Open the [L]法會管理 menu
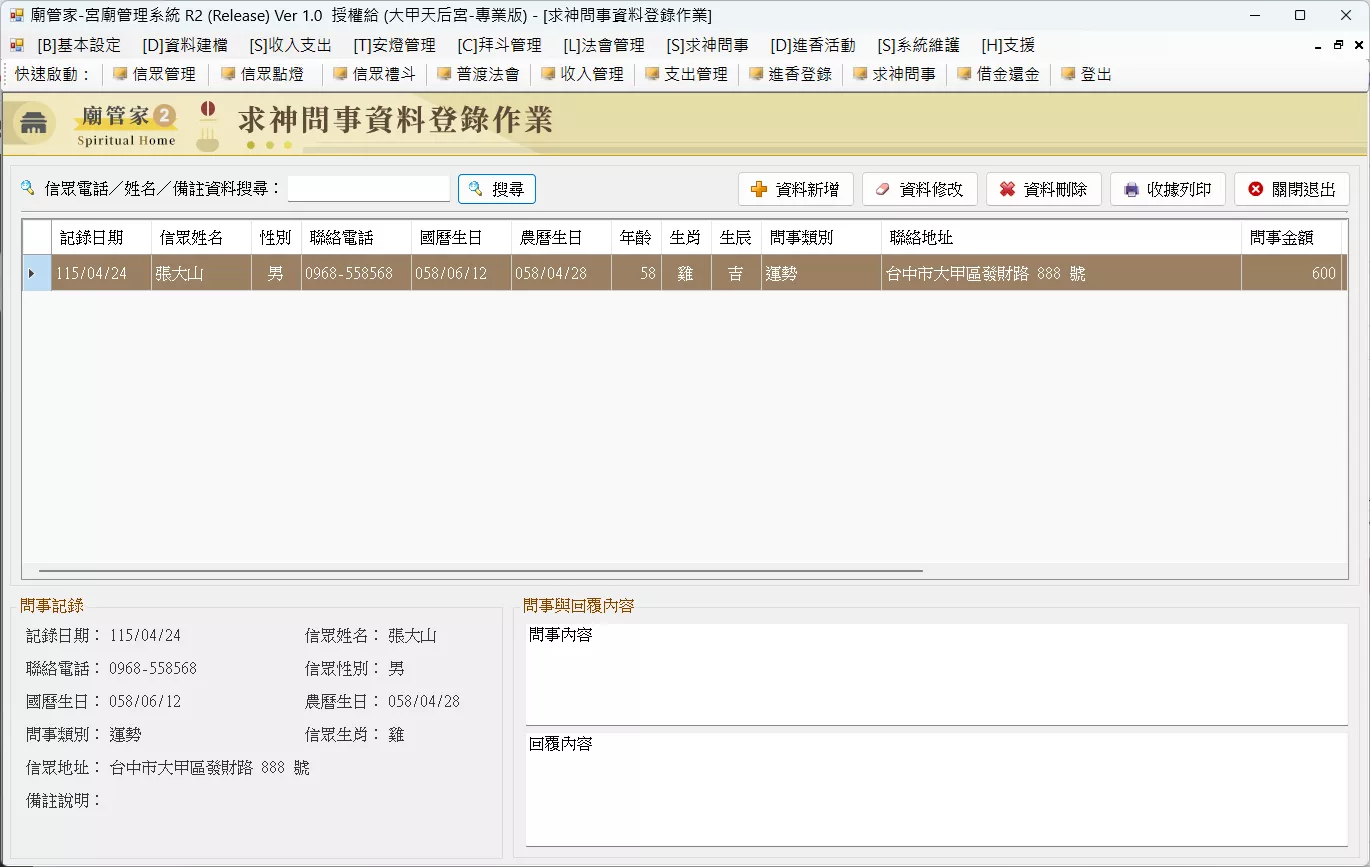The width and height of the screenshot is (1370, 867). 604,45
